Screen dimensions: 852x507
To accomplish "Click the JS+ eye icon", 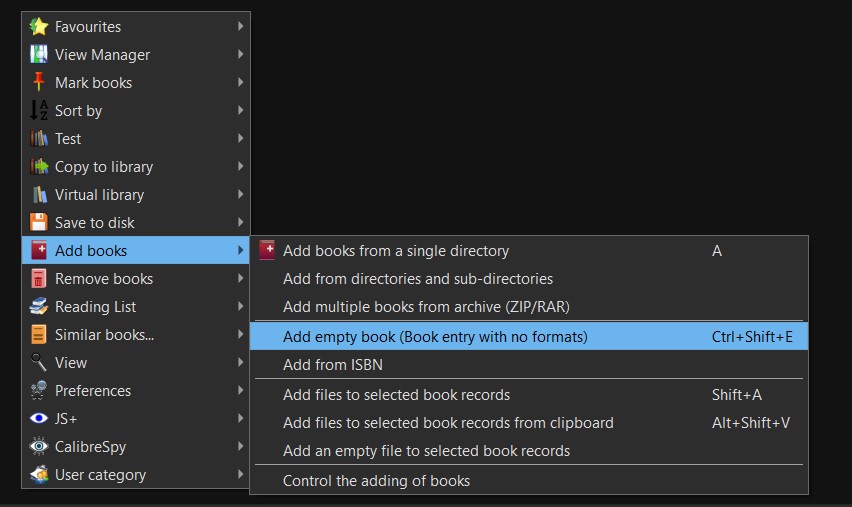I will (x=39, y=419).
